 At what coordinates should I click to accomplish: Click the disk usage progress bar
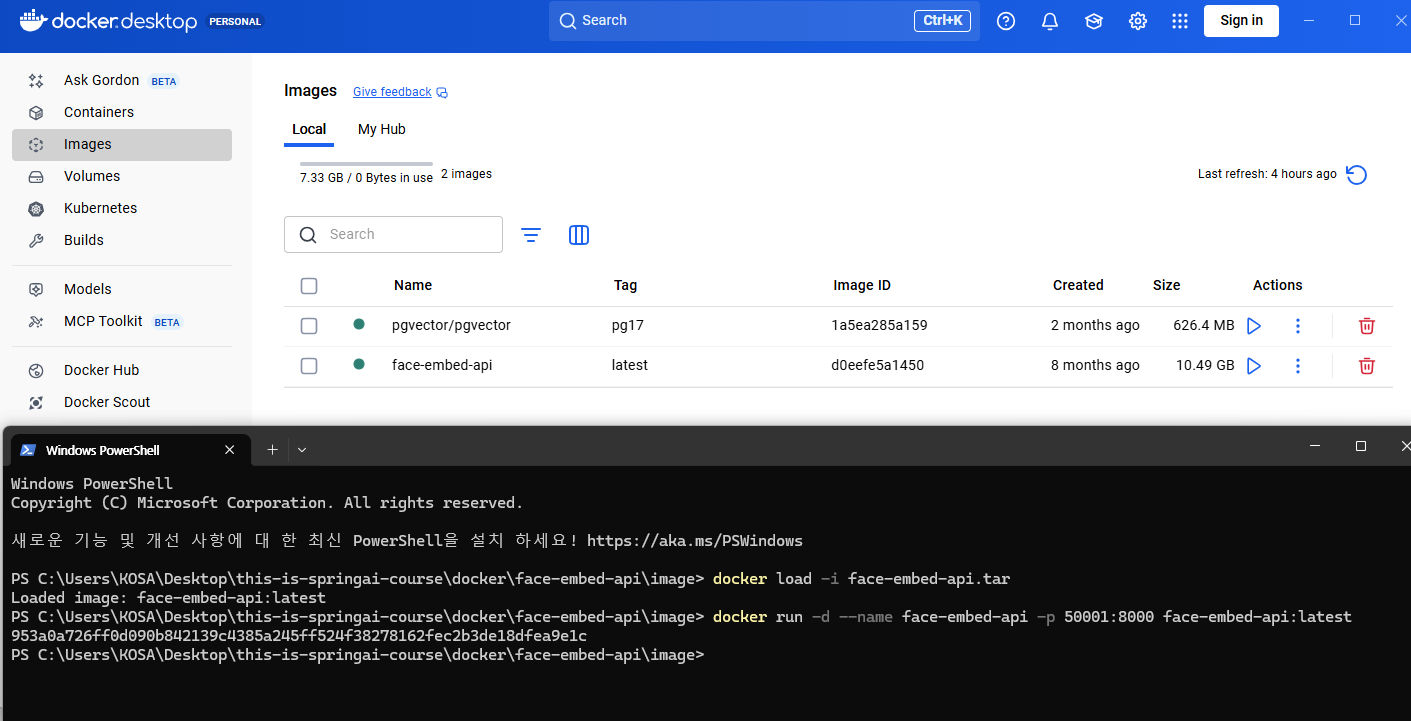click(x=366, y=164)
